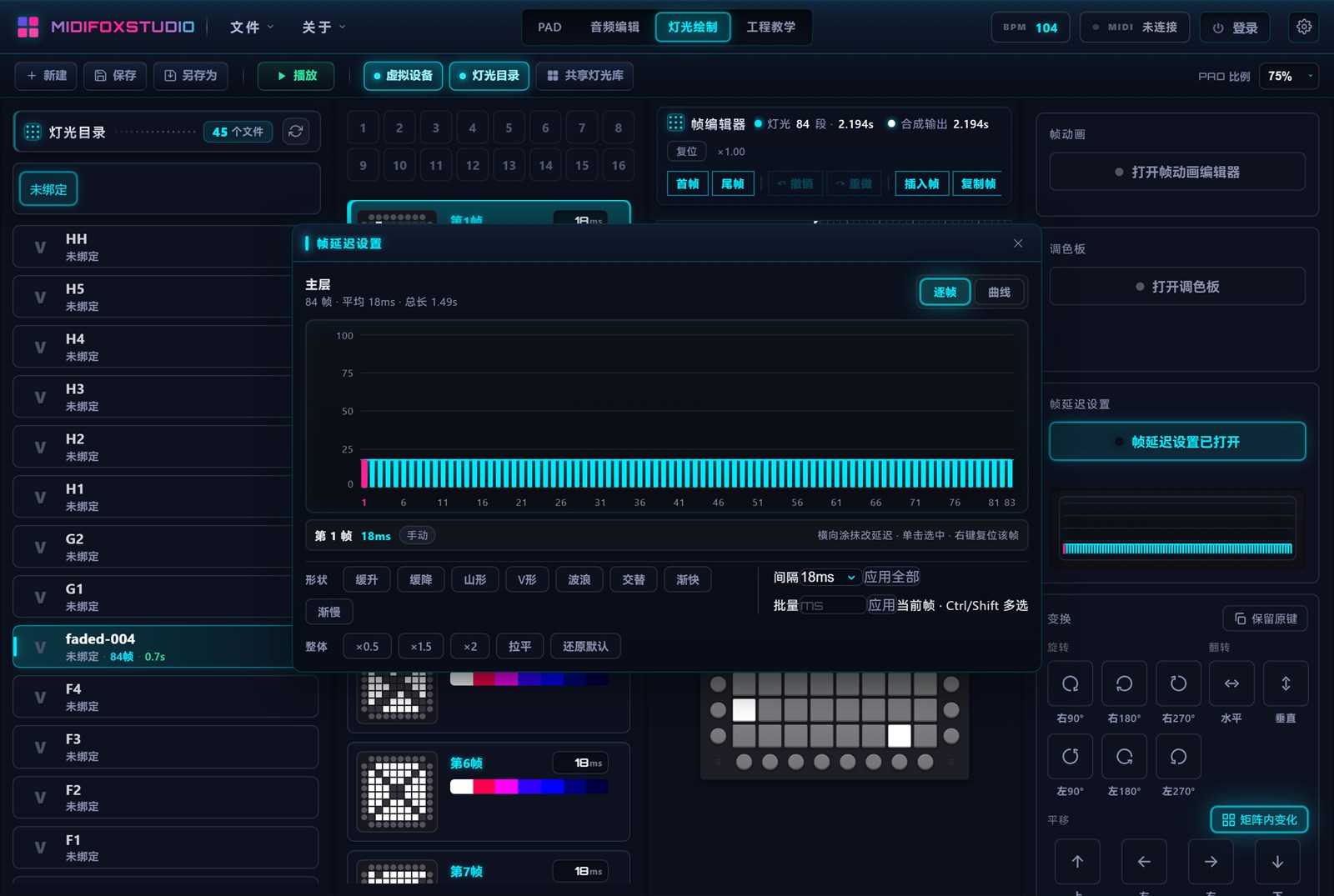Shift the pattern left with the left arrow
Image resolution: width=1334 pixels, height=896 pixels.
tap(1144, 862)
